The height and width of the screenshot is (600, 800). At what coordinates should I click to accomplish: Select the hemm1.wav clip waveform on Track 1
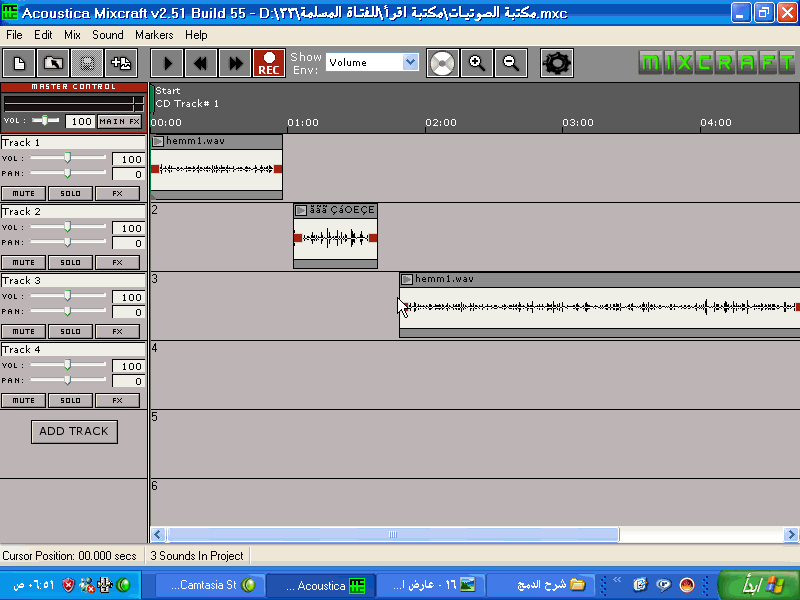pyautogui.click(x=217, y=169)
